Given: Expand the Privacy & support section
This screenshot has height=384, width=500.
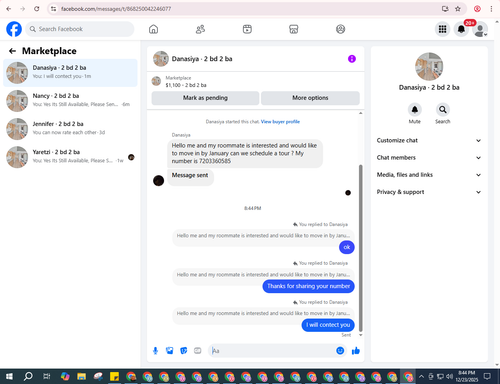Looking at the screenshot, I should coord(429,192).
